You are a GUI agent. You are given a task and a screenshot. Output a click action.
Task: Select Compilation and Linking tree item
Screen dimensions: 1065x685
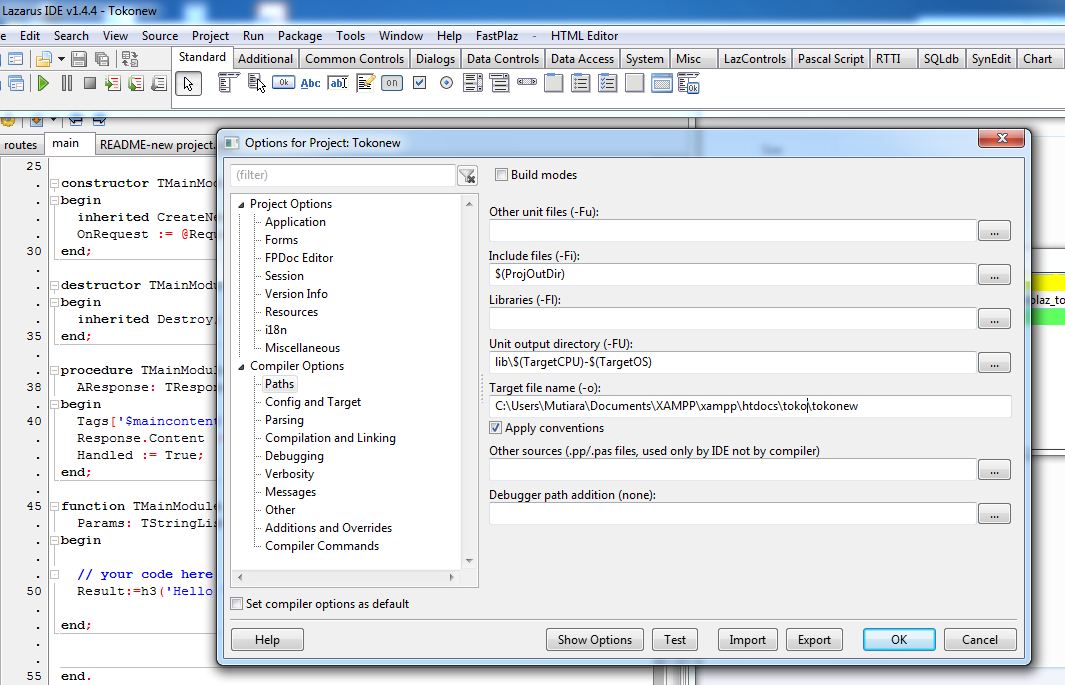[330, 438]
